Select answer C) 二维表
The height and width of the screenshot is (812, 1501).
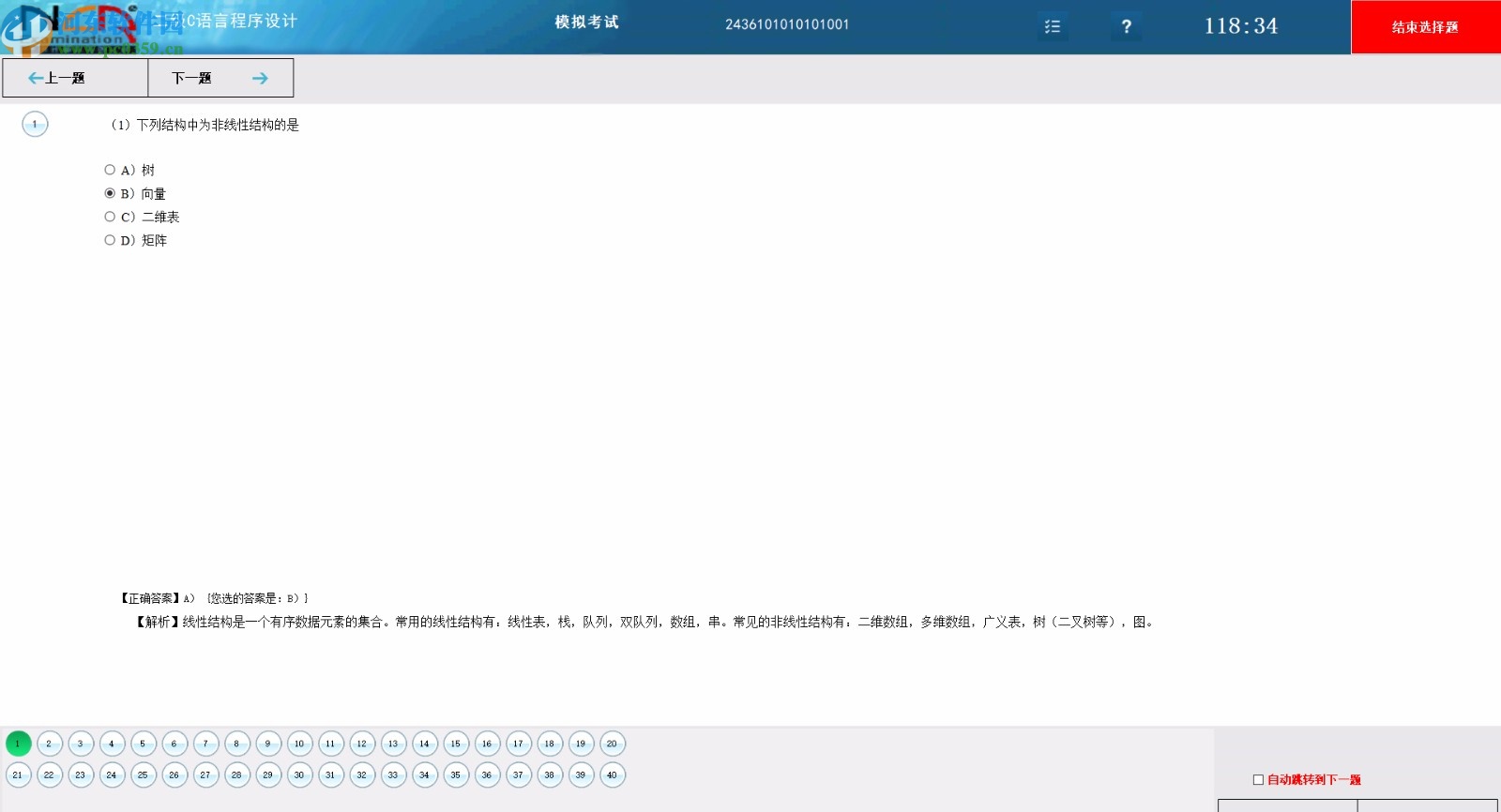[110, 217]
